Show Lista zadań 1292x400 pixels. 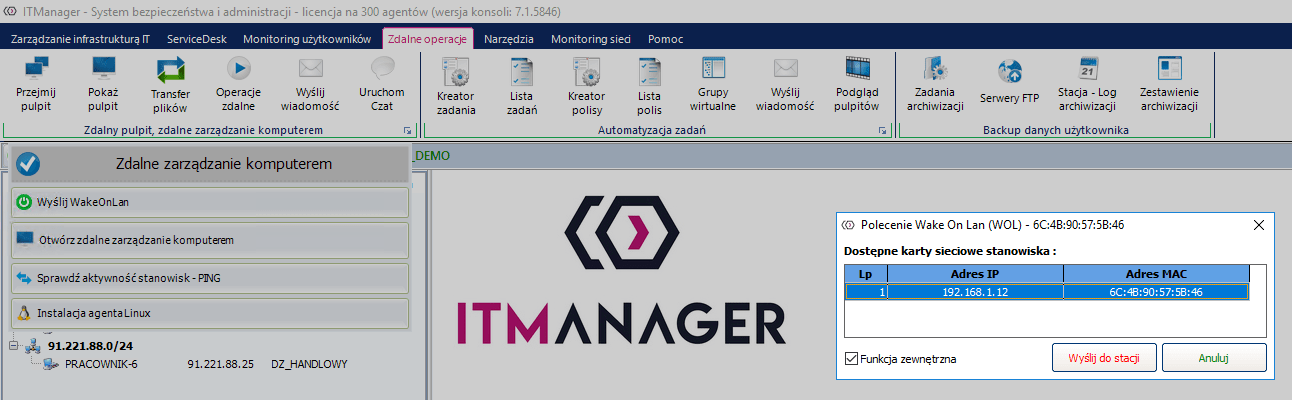[521, 86]
